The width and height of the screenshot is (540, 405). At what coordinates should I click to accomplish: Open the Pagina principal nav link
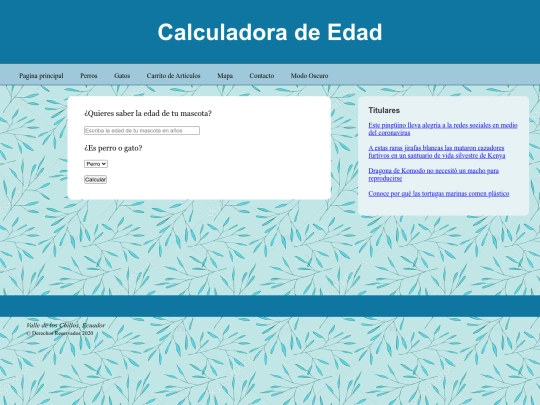41,76
